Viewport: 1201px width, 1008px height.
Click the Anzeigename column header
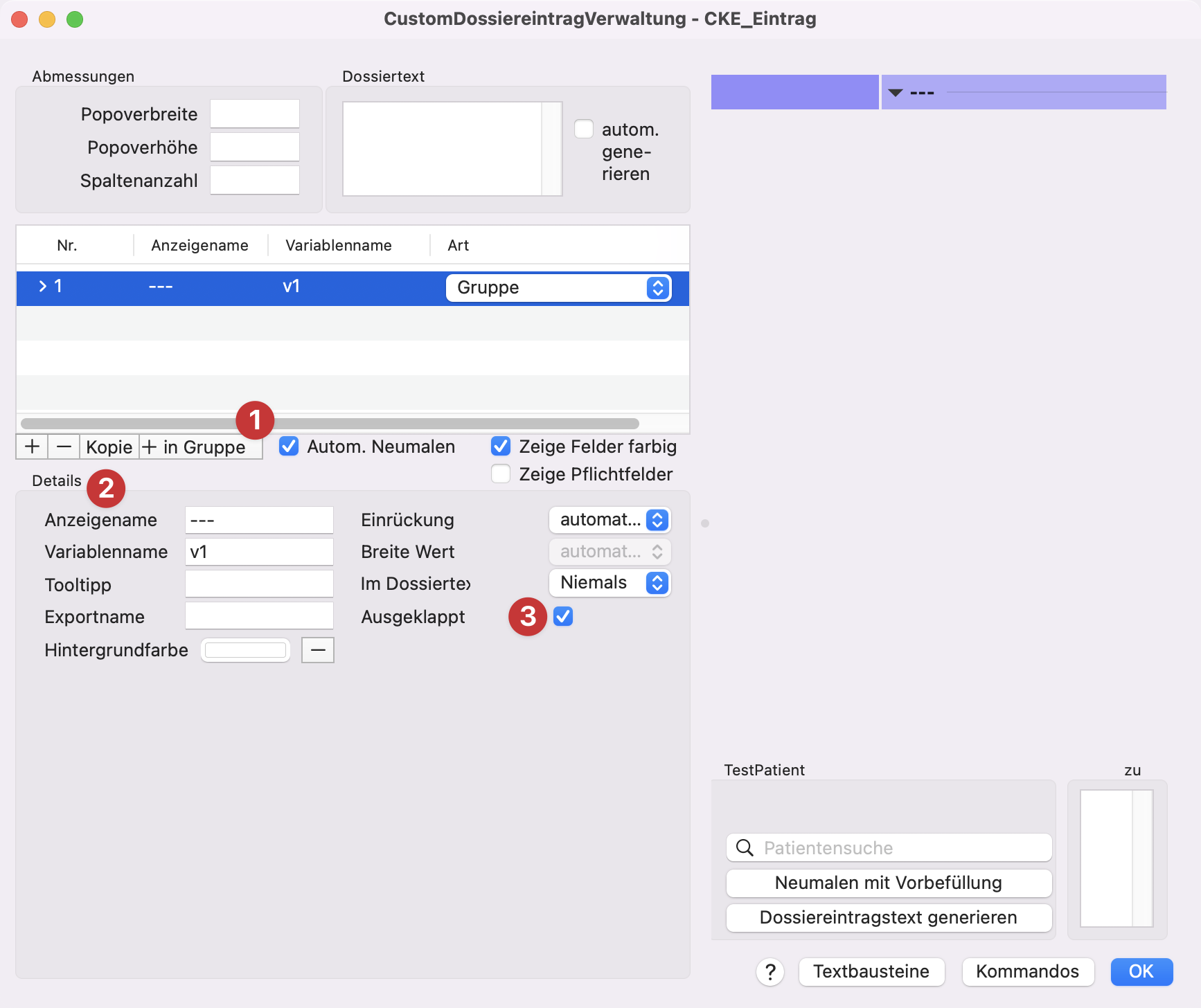(199, 245)
